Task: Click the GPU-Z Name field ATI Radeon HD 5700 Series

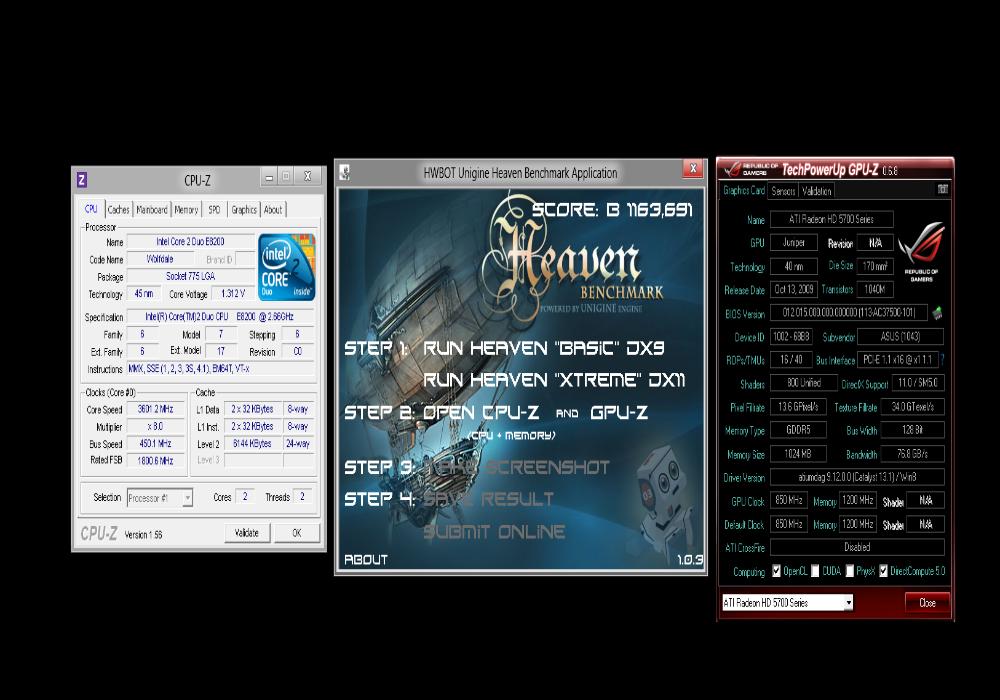Action: (832, 219)
